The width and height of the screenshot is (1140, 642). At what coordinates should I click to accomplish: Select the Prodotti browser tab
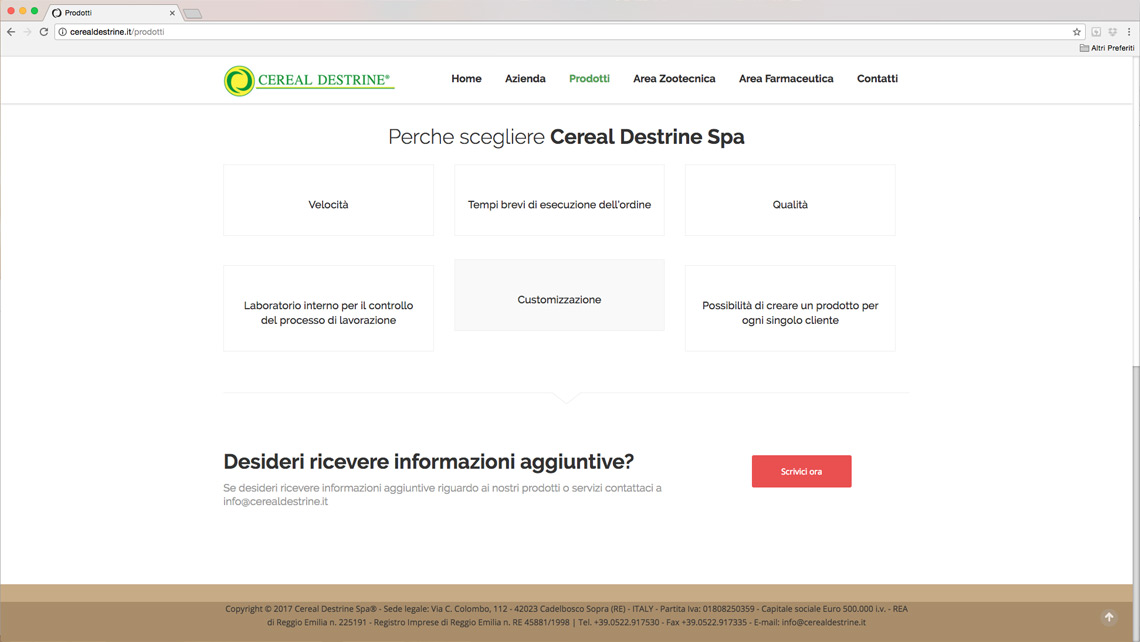tap(113, 13)
